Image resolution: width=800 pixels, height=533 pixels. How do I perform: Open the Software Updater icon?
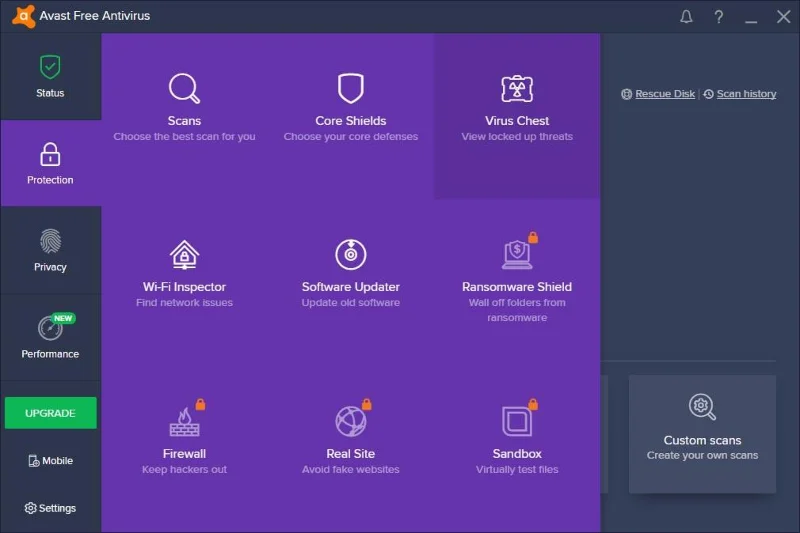pos(351,254)
